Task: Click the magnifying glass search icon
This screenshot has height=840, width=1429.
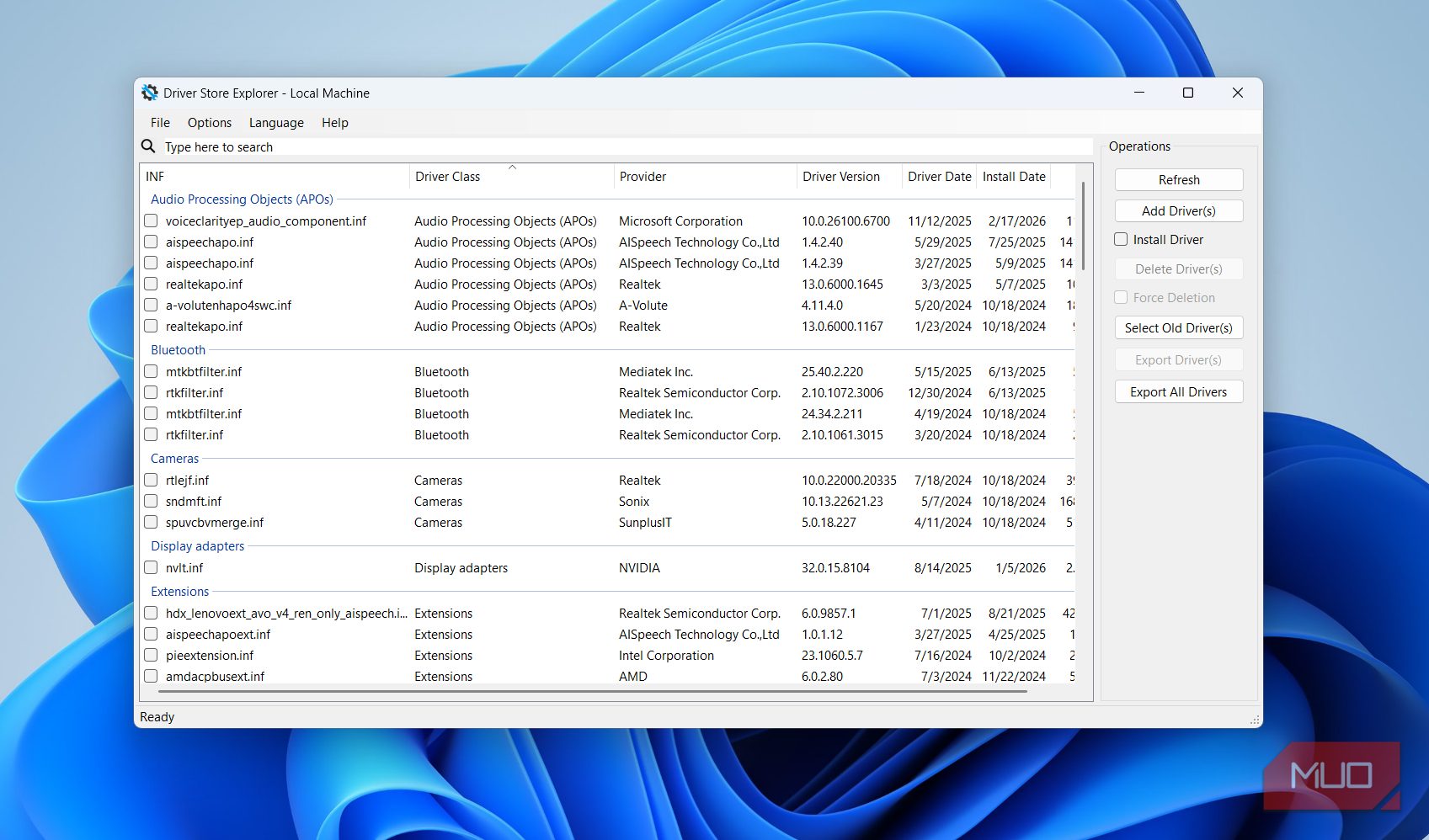Action: [x=148, y=146]
